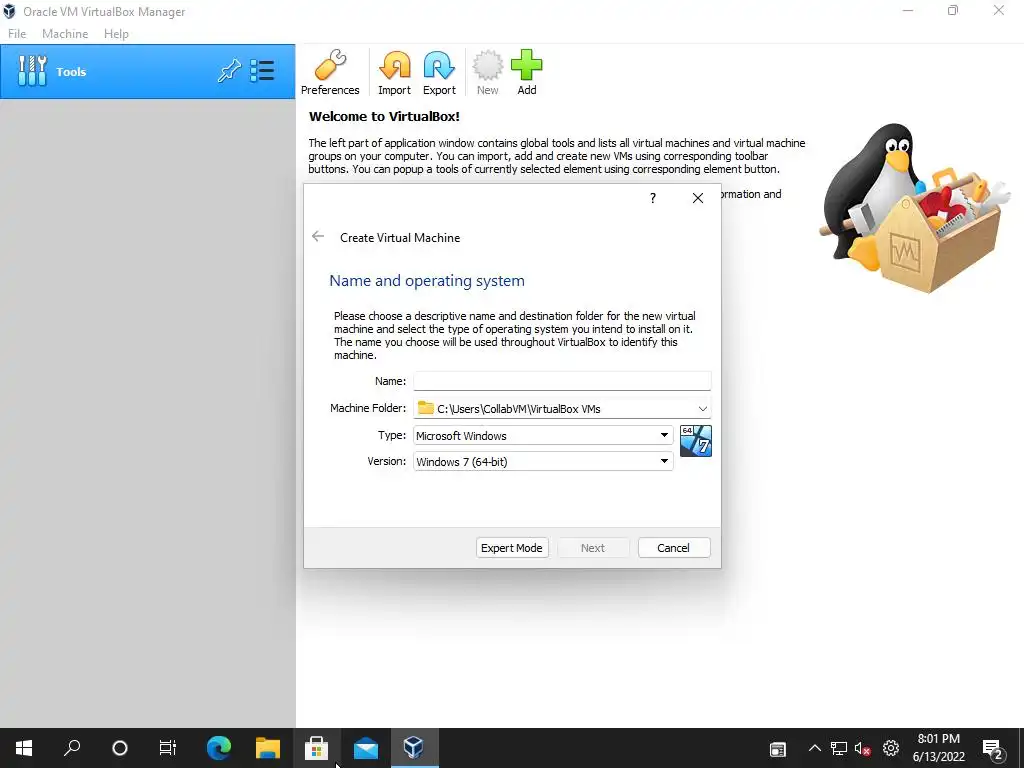Click the Cortana circle icon

(x=120, y=748)
